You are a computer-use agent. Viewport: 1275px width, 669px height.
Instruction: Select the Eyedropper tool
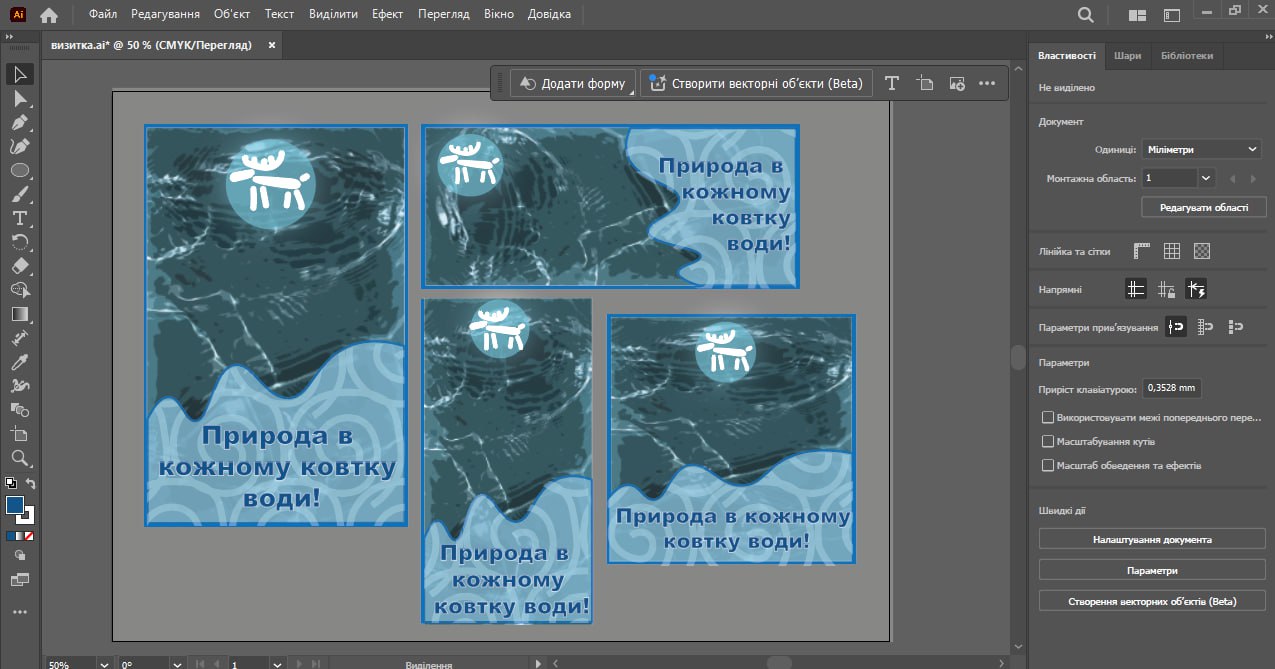tap(19, 362)
